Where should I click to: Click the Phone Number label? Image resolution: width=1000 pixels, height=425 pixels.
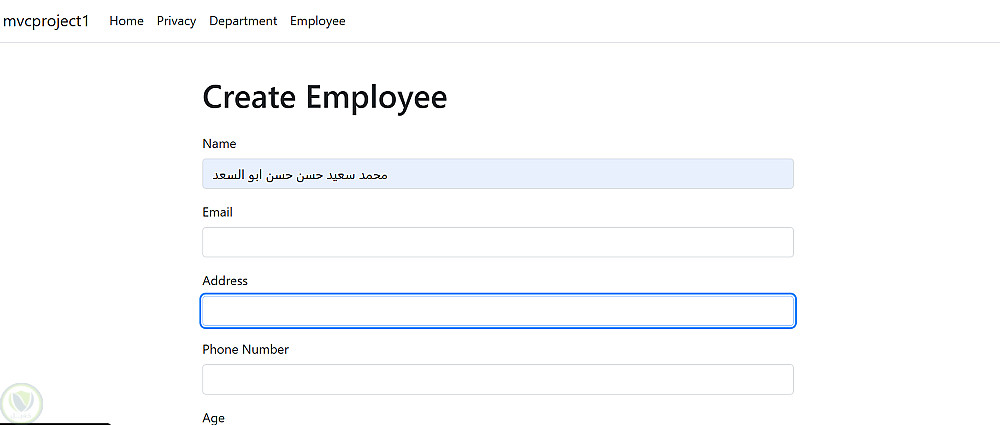click(x=246, y=350)
